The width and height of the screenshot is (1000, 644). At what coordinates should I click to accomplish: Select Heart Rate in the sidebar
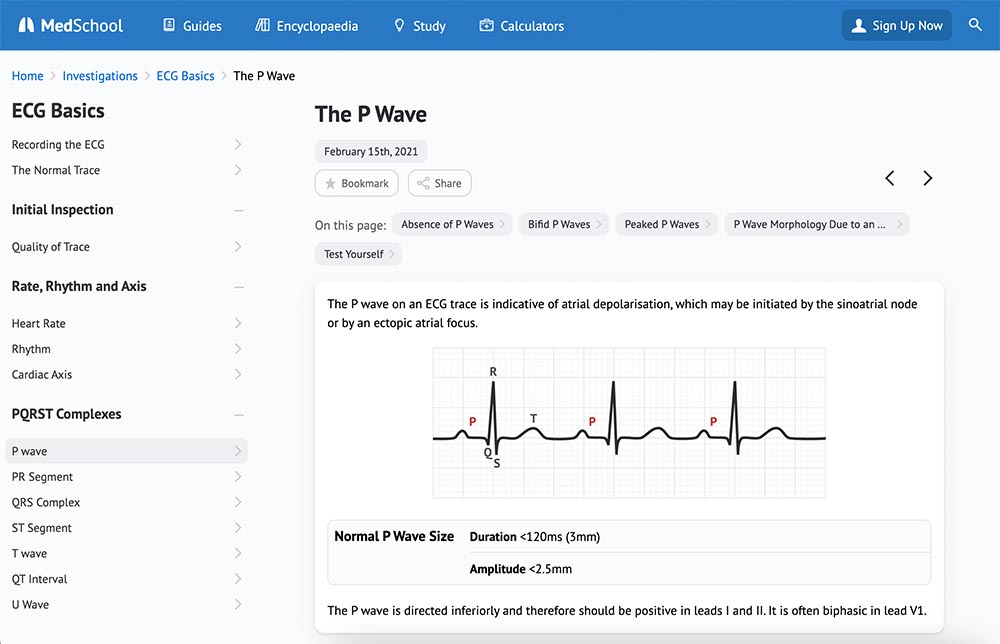[x=39, y=324]
